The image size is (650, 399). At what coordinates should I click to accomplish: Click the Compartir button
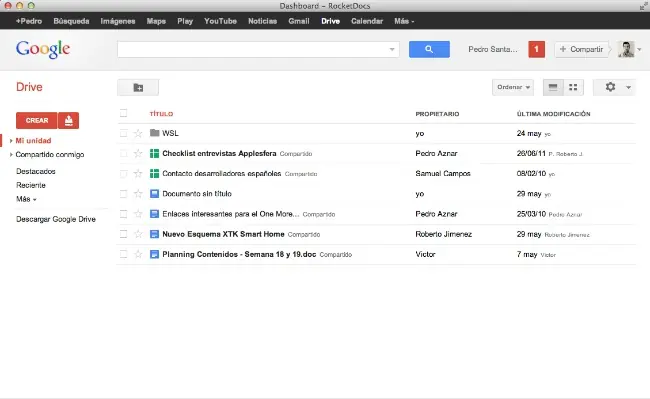click(x=582, y=49)
